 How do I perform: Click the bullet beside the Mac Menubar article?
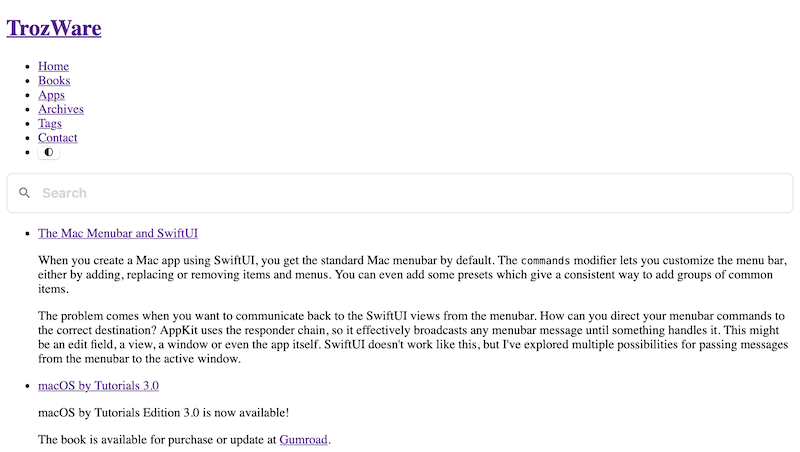(x=26, y=233)
